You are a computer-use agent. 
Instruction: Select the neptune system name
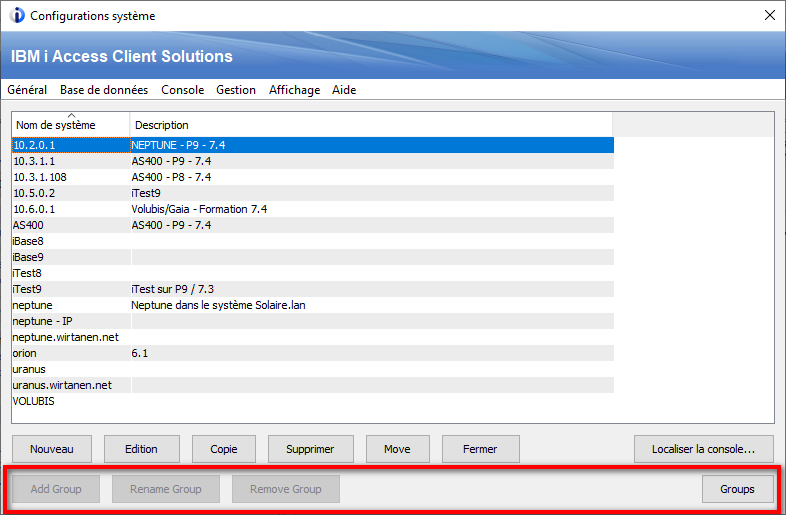click(x=32, y=305)
